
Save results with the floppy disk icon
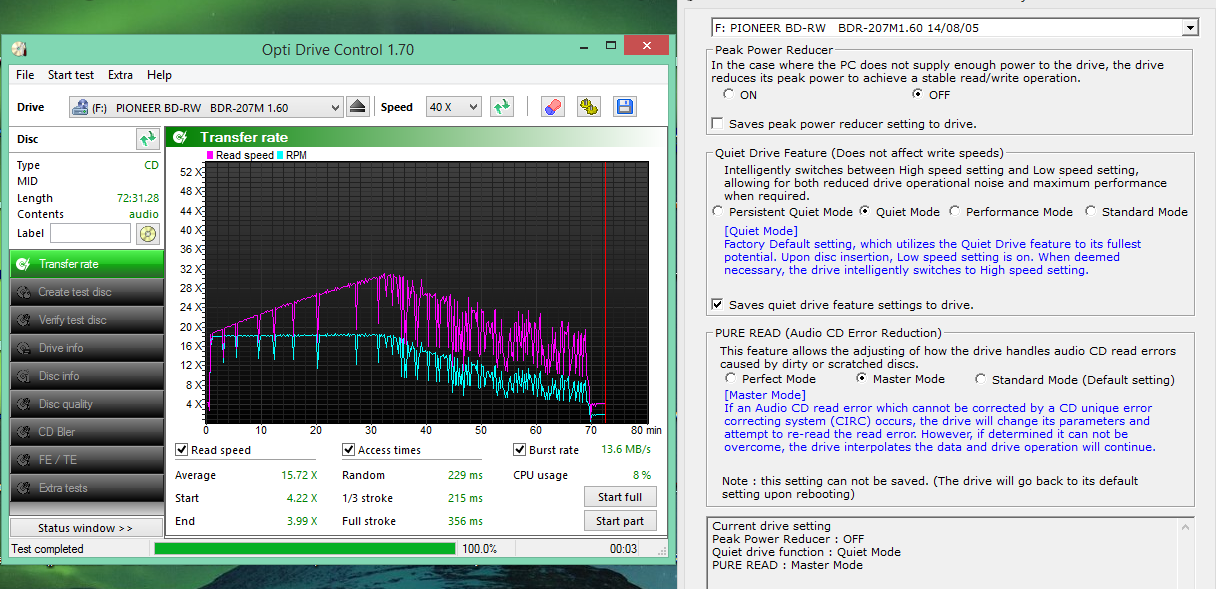(625, 107)
